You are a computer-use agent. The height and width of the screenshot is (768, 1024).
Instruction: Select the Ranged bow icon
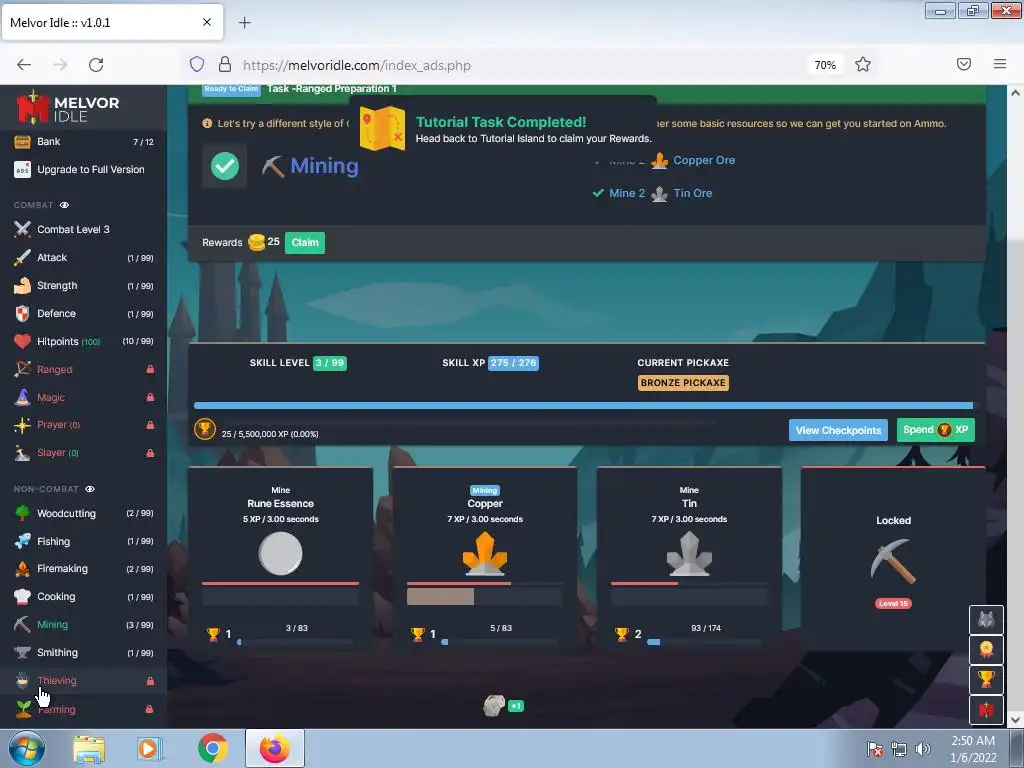(22, 370)
